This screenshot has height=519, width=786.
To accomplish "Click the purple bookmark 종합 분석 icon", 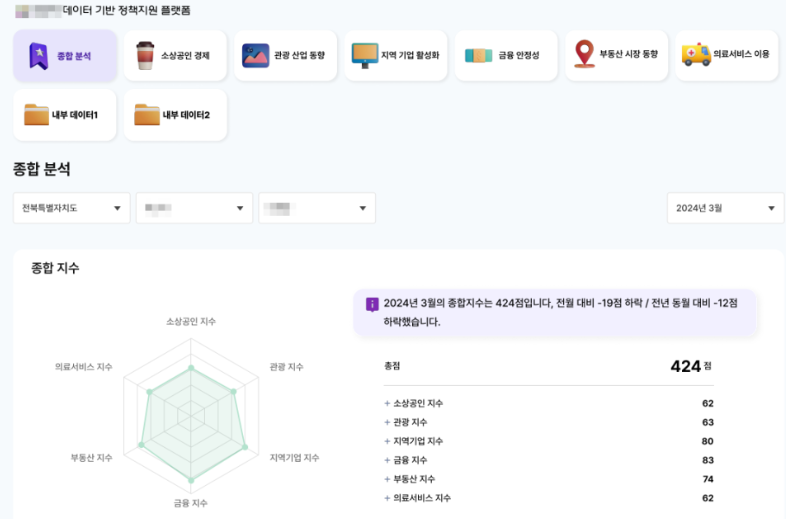I will tap(39, 56).
